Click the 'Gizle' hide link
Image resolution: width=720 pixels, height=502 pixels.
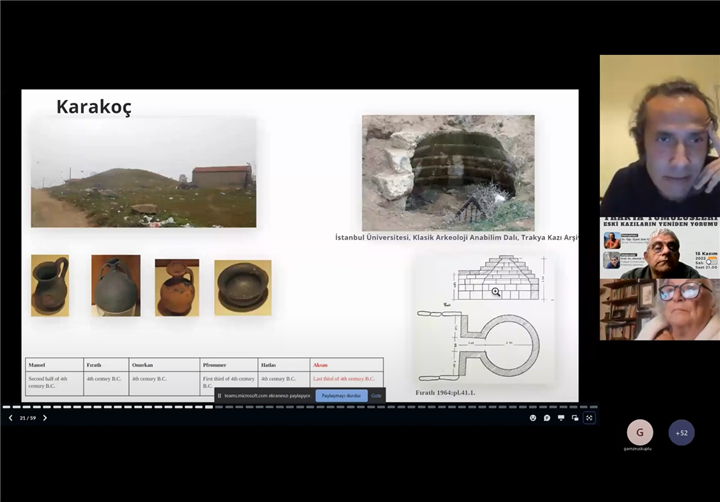(376, 395)
